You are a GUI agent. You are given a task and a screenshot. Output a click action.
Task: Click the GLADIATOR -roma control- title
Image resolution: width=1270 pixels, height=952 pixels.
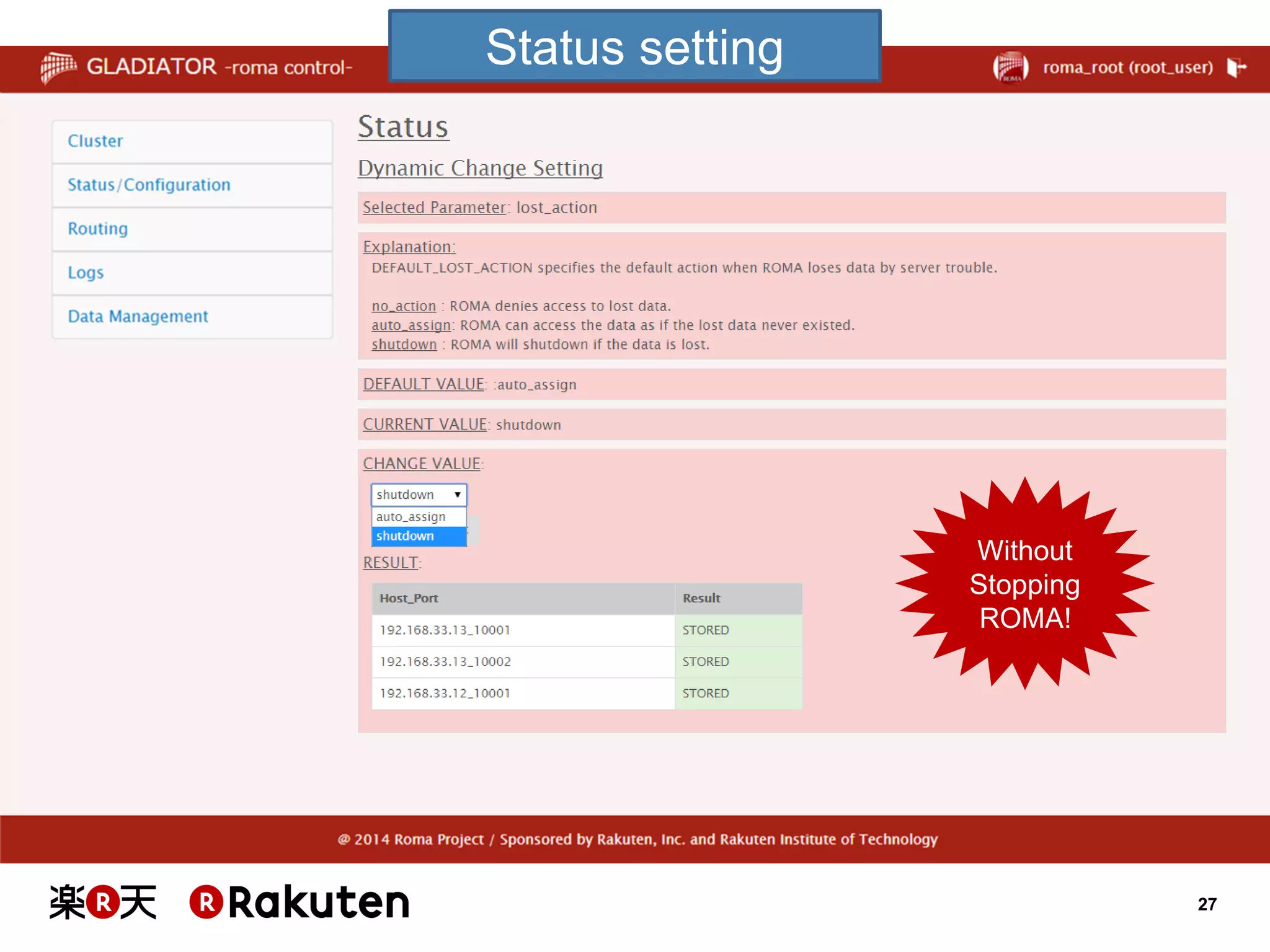pyautogui.click(x=219, y=67)
